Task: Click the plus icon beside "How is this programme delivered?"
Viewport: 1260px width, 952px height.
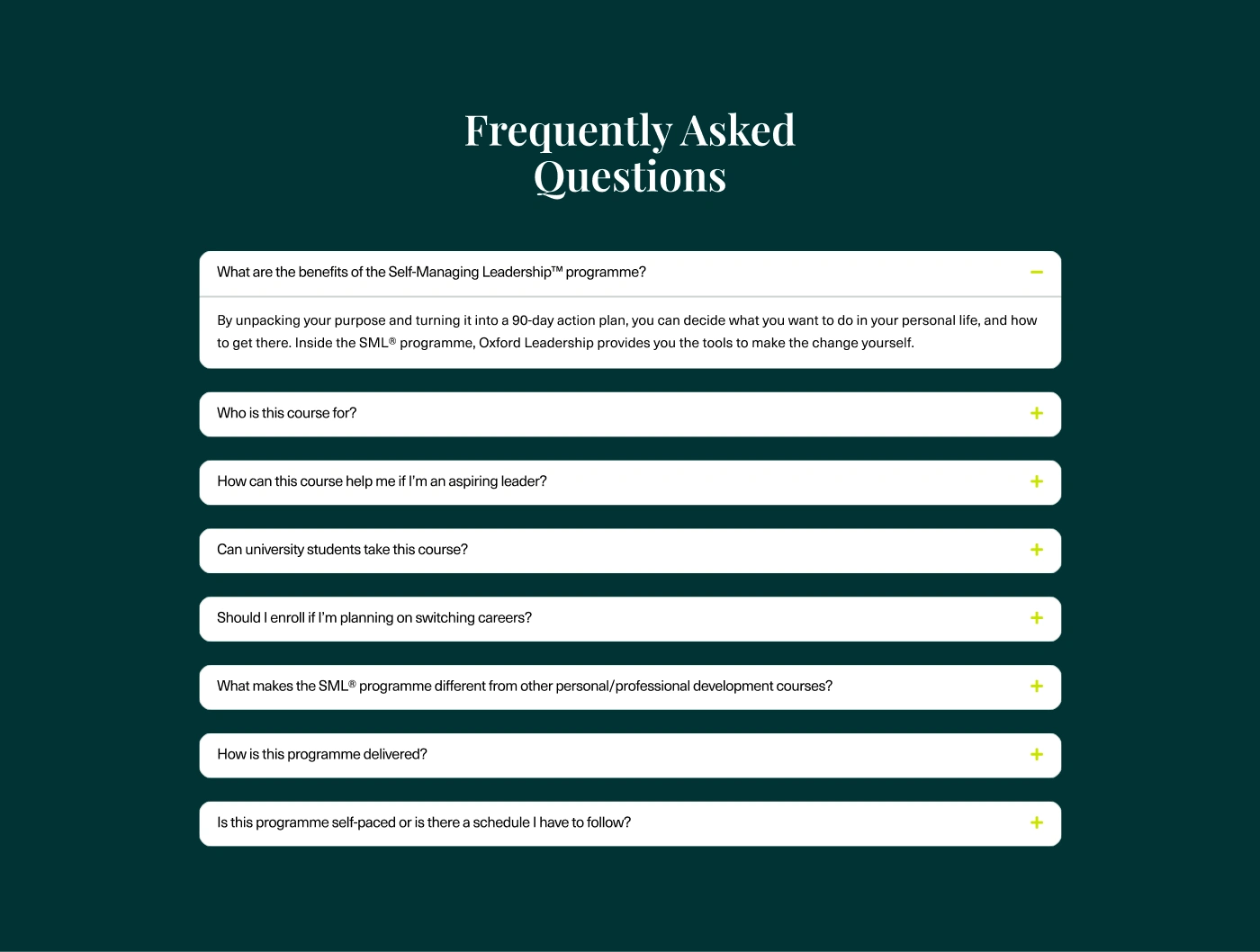Action: point(1037,755)
